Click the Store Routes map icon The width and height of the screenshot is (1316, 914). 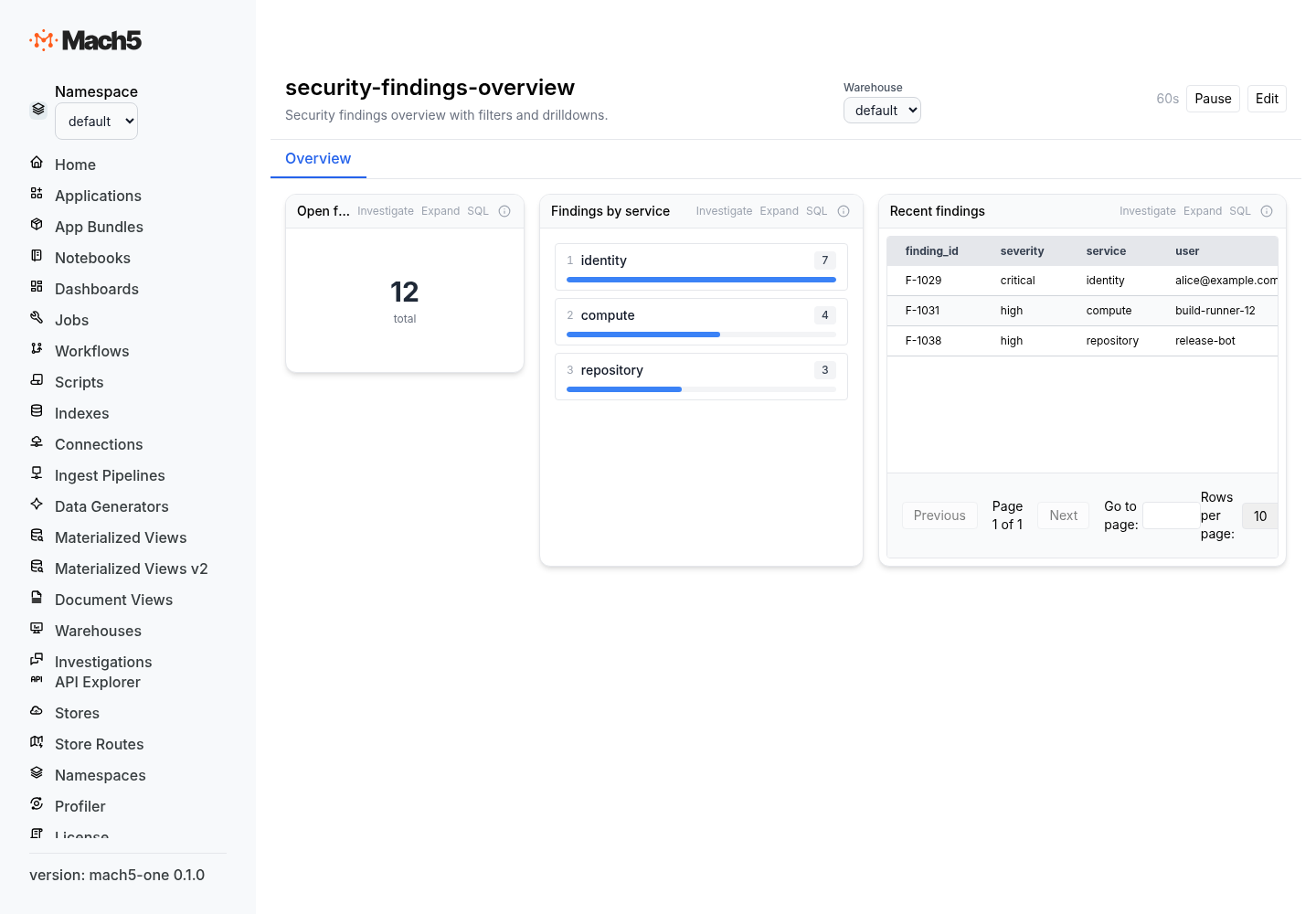coord(37,742)
